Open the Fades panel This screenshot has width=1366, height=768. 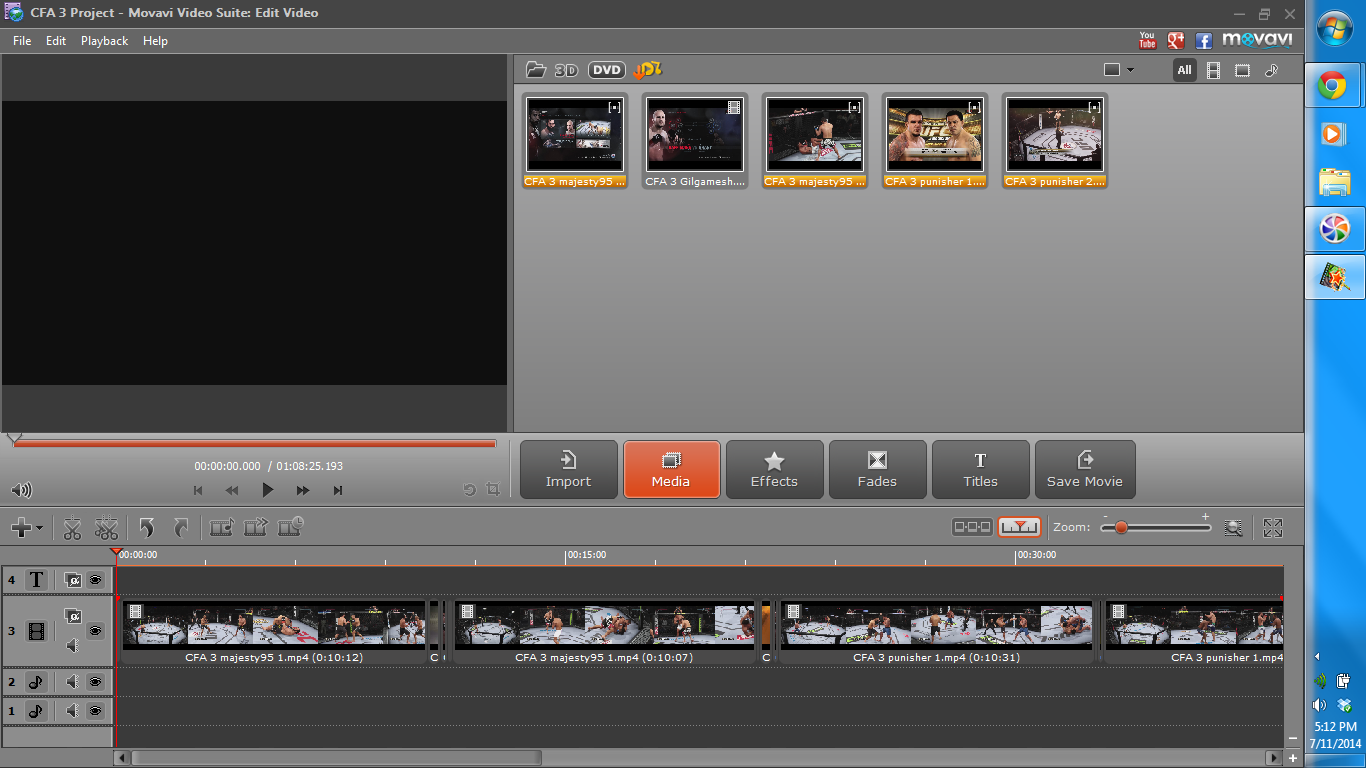coord(877,469)
